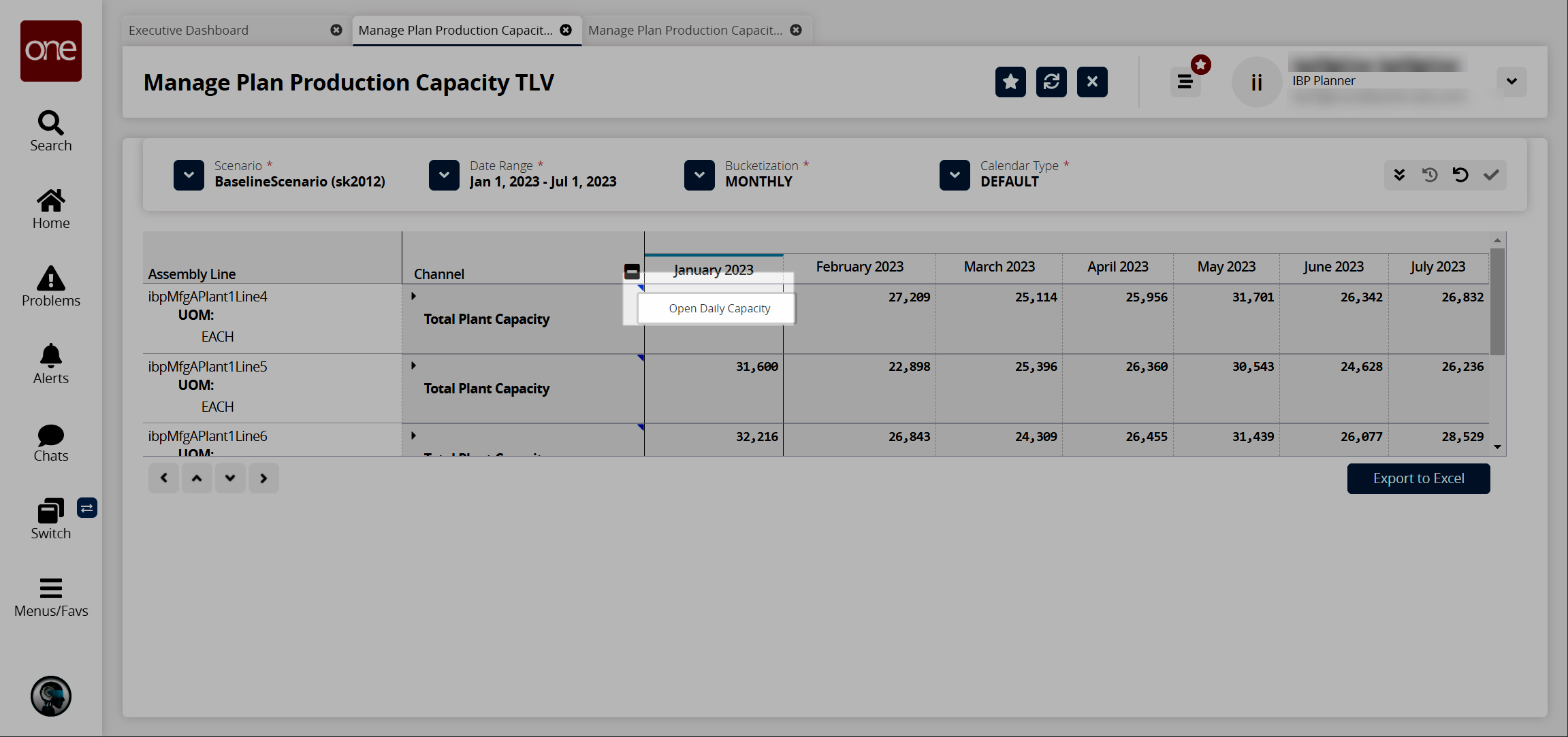Apply filters with the checkmark icon
1568x737 pixels.
(1491, 175)
